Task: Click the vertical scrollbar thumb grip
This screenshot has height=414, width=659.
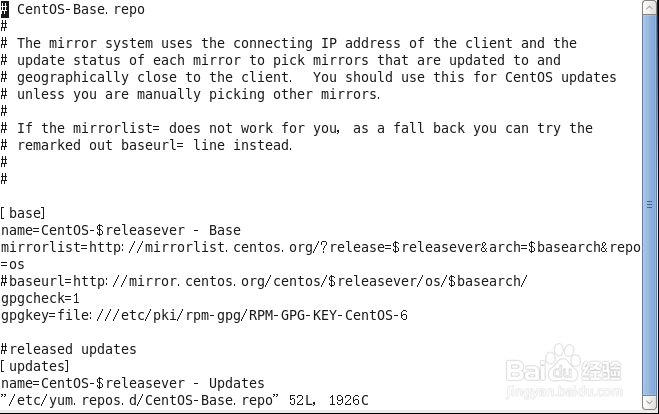Action: click(650, 205)
